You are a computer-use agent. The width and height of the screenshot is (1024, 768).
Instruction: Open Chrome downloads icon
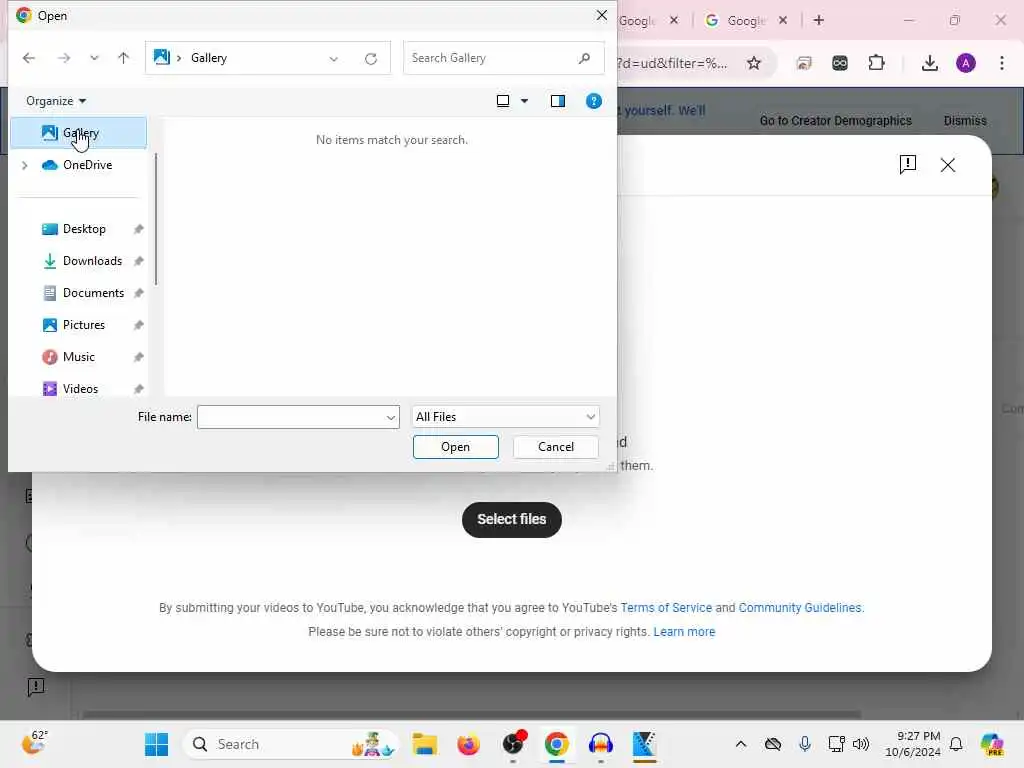[x=929, y=63]
